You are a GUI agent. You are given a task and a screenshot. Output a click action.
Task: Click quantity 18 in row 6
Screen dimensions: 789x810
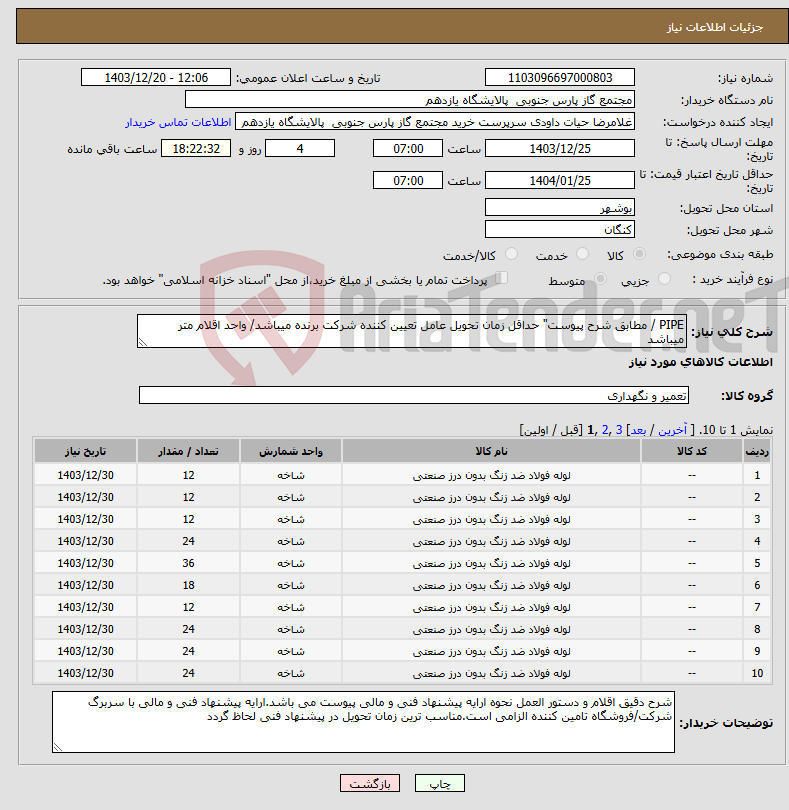click(188, 585)
